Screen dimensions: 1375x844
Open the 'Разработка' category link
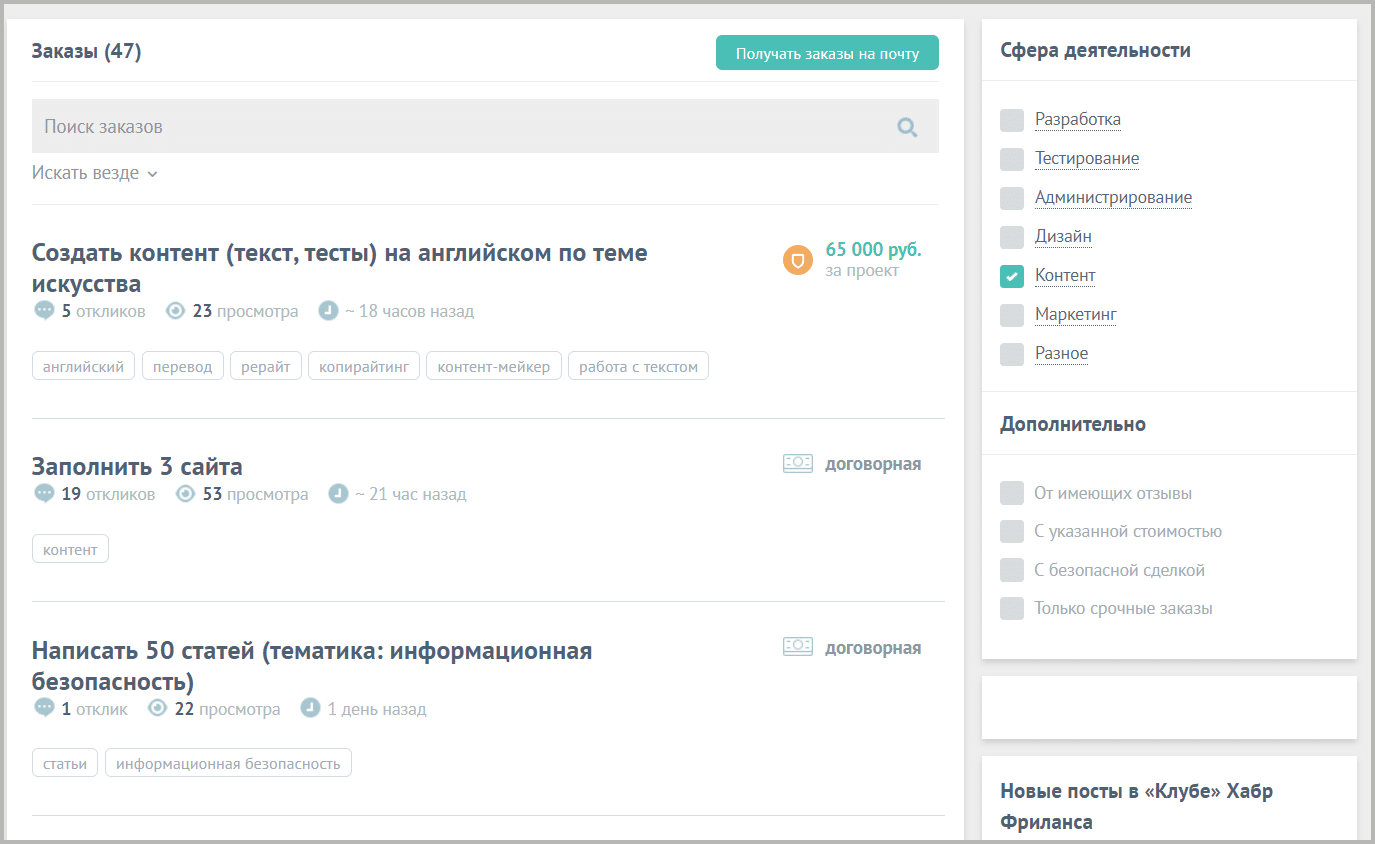pyautogui.click(x=1076, y=119)
